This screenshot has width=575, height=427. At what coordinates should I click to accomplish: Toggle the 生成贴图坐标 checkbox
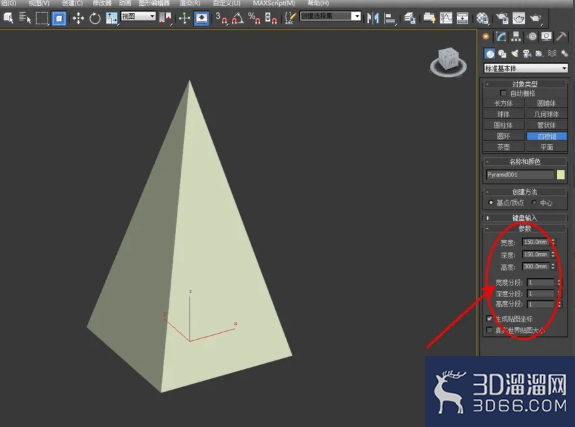(489, 318)
